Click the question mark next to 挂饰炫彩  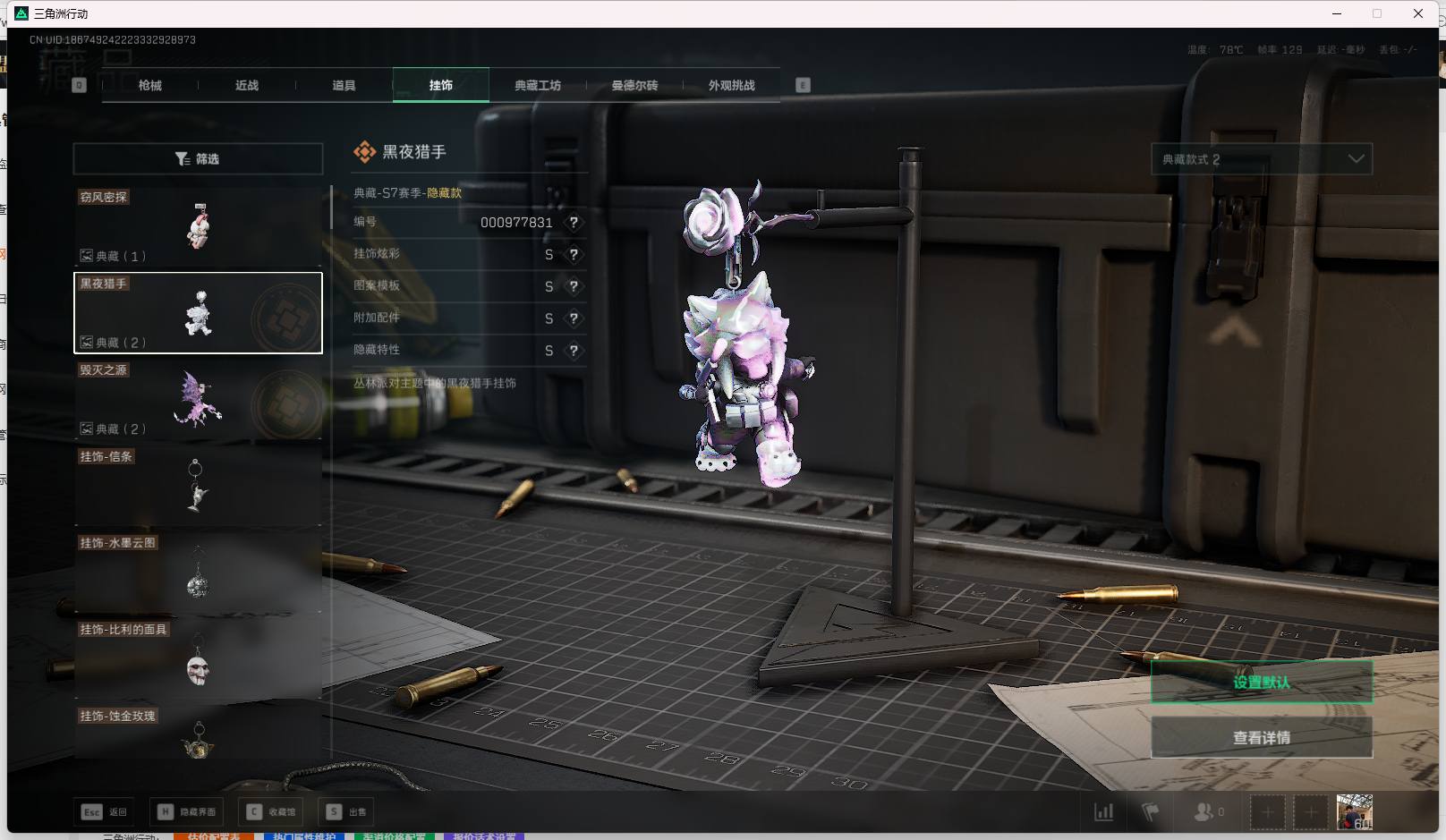[x=574, y=255]
